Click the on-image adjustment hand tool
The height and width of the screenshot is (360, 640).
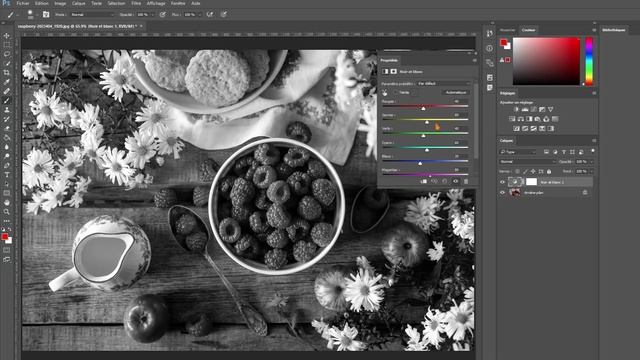(384, 93)
